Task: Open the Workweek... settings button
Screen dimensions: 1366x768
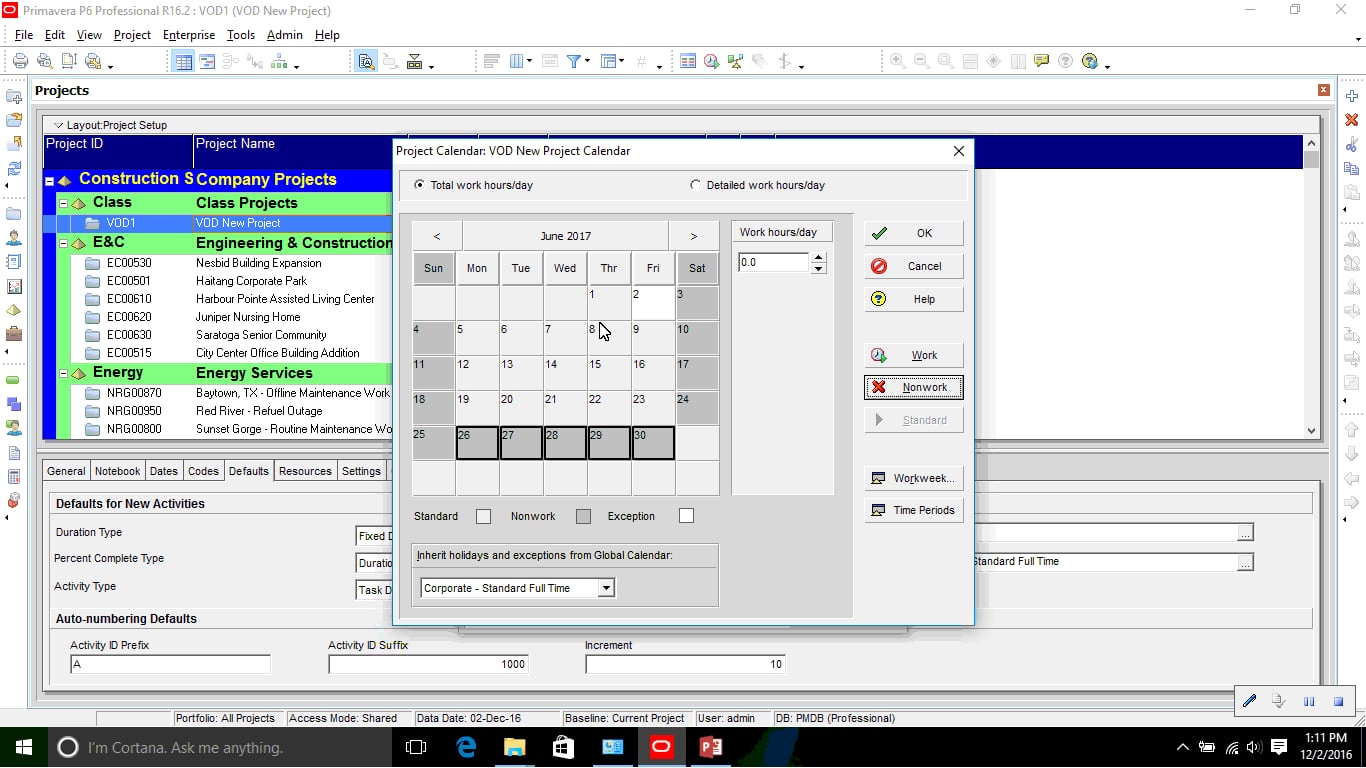Action: (x=914, y=478)
